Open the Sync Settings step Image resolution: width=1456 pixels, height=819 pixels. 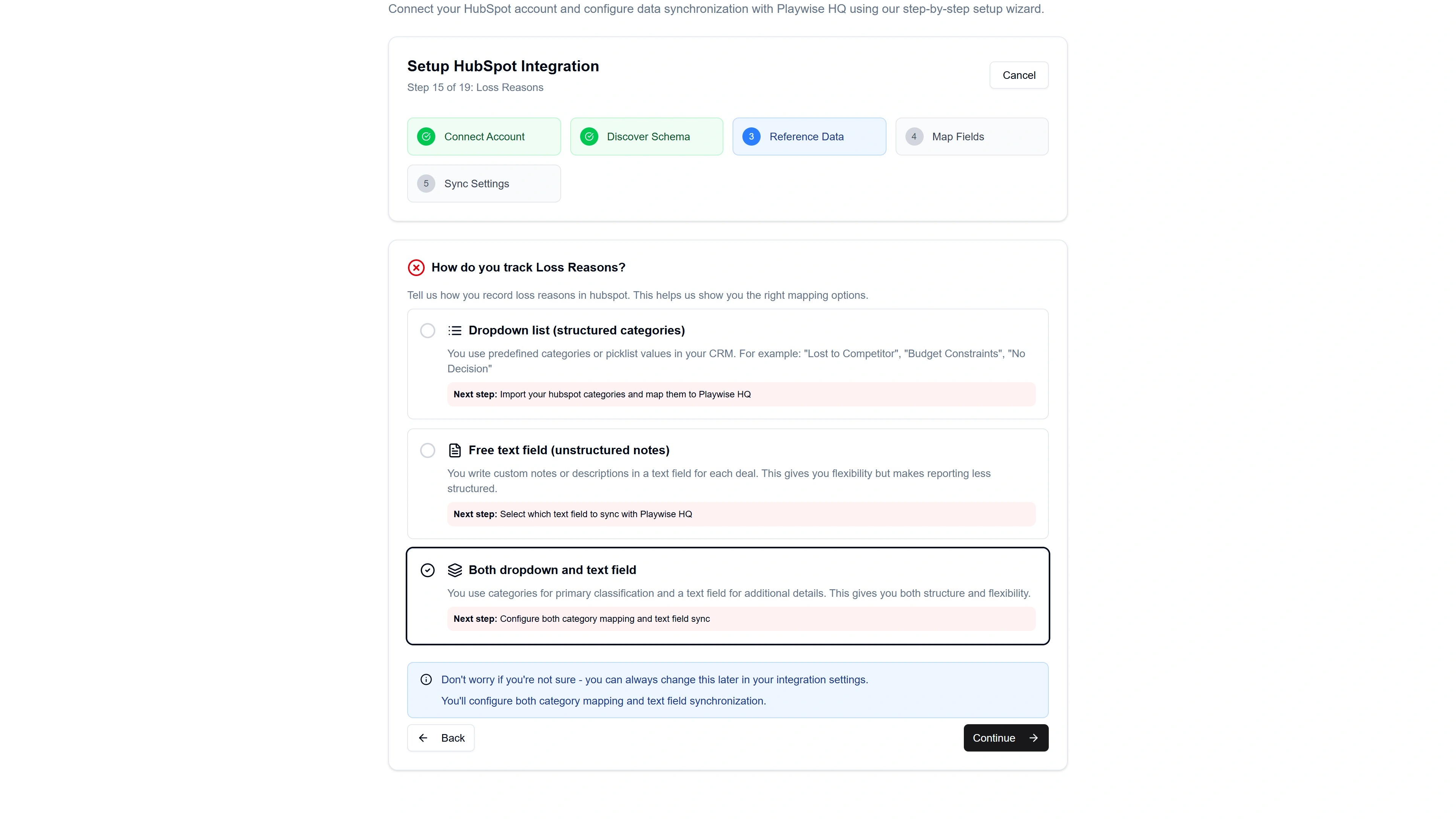(x=484, y=183)
